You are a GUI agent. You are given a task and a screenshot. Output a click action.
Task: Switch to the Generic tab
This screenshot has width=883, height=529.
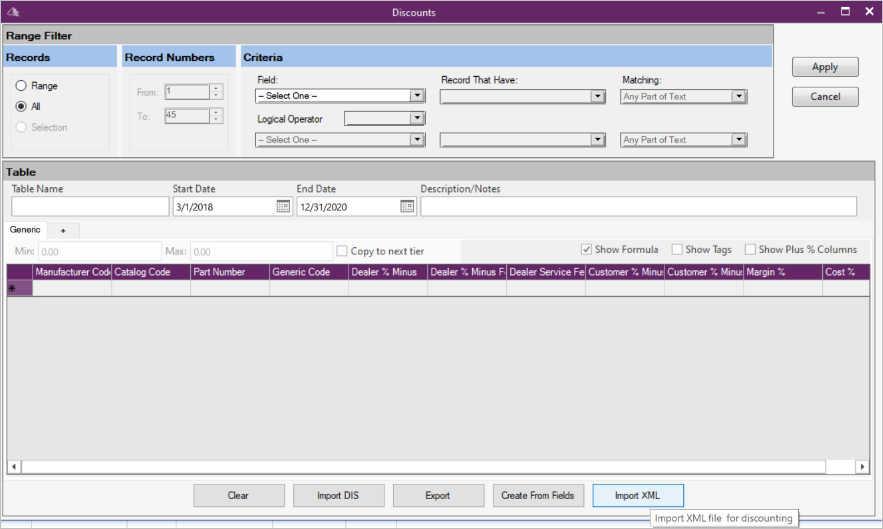click(x=25, y=230)
